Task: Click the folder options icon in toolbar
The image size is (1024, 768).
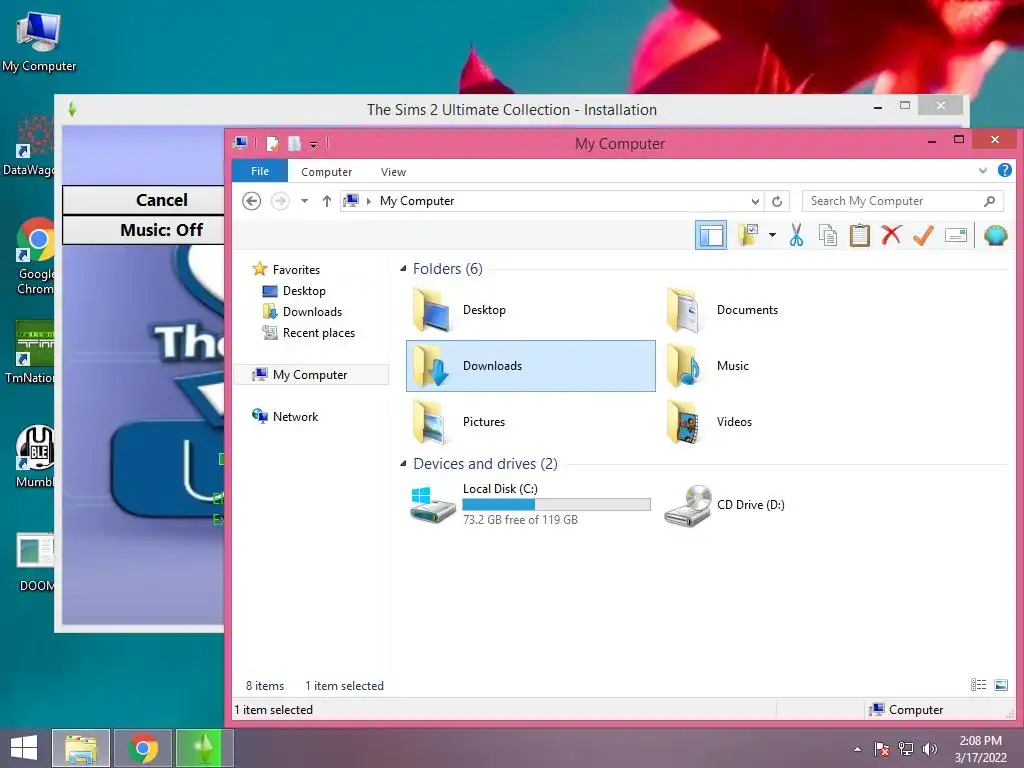Action: [748, 234]
